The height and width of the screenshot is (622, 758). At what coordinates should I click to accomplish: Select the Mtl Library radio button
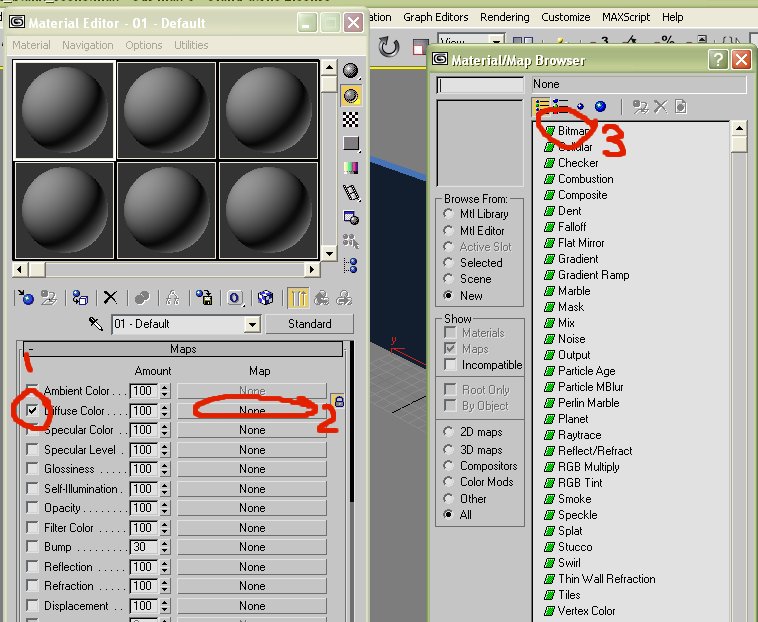point(450,214)
